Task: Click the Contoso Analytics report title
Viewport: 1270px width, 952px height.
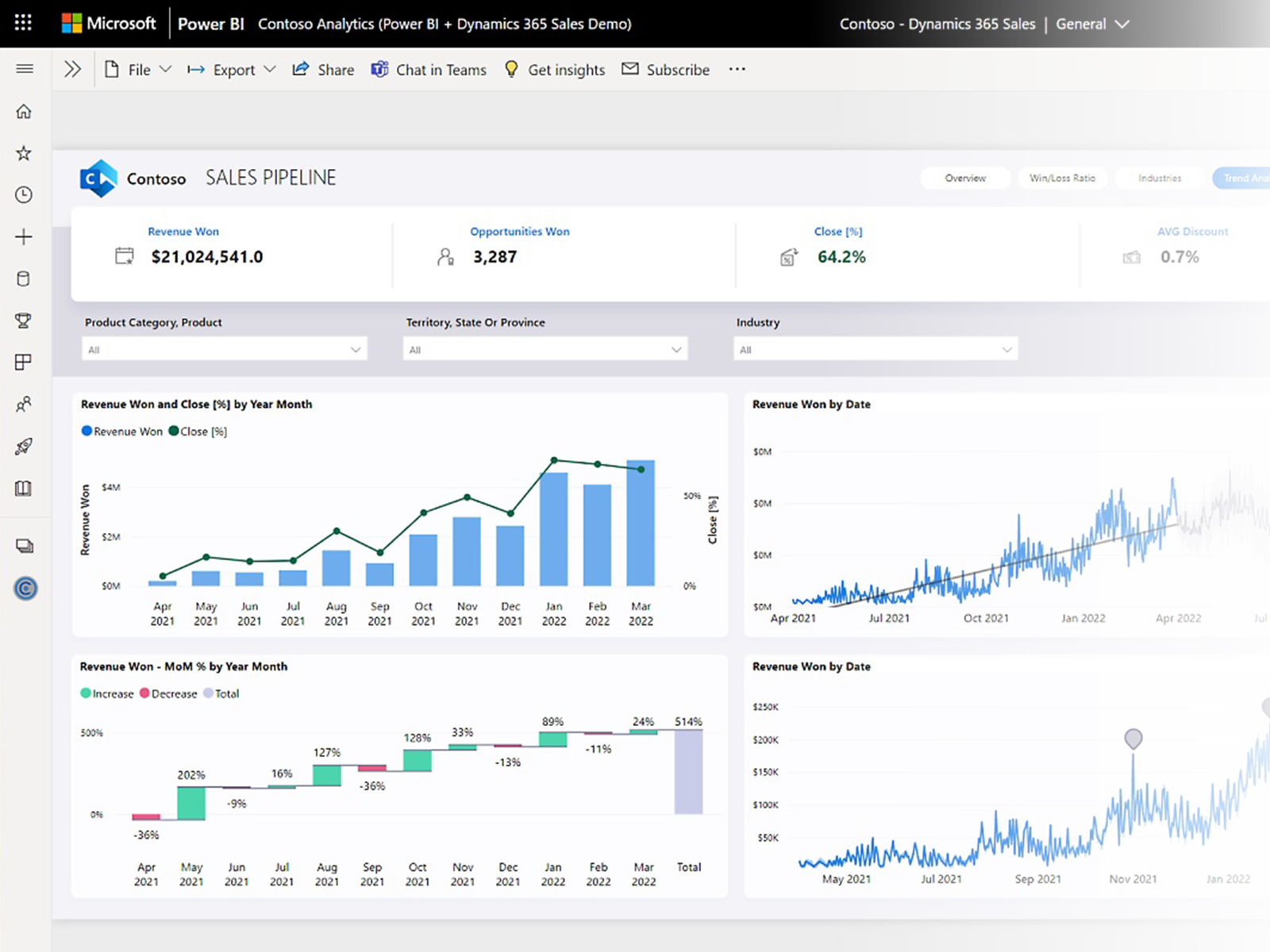Action: coord(444,24)
